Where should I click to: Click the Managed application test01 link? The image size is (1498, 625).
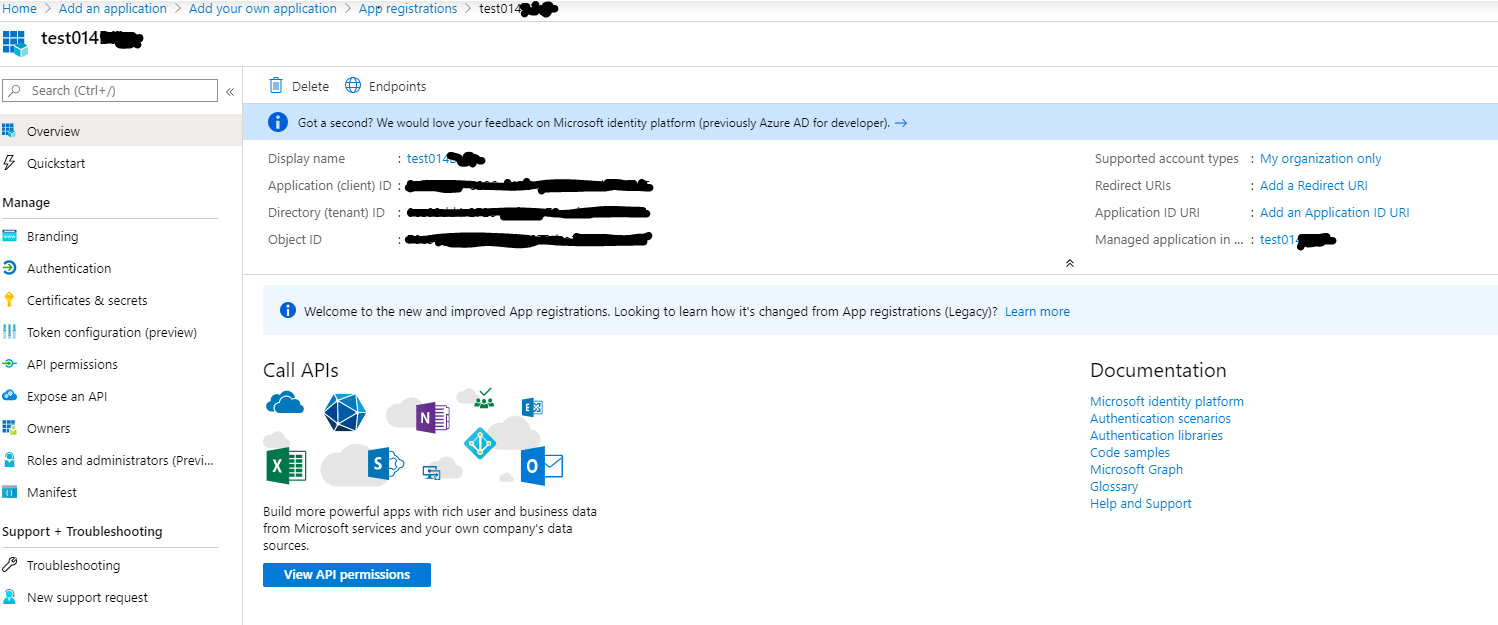pyautogui.click(x=1298, y=240)
